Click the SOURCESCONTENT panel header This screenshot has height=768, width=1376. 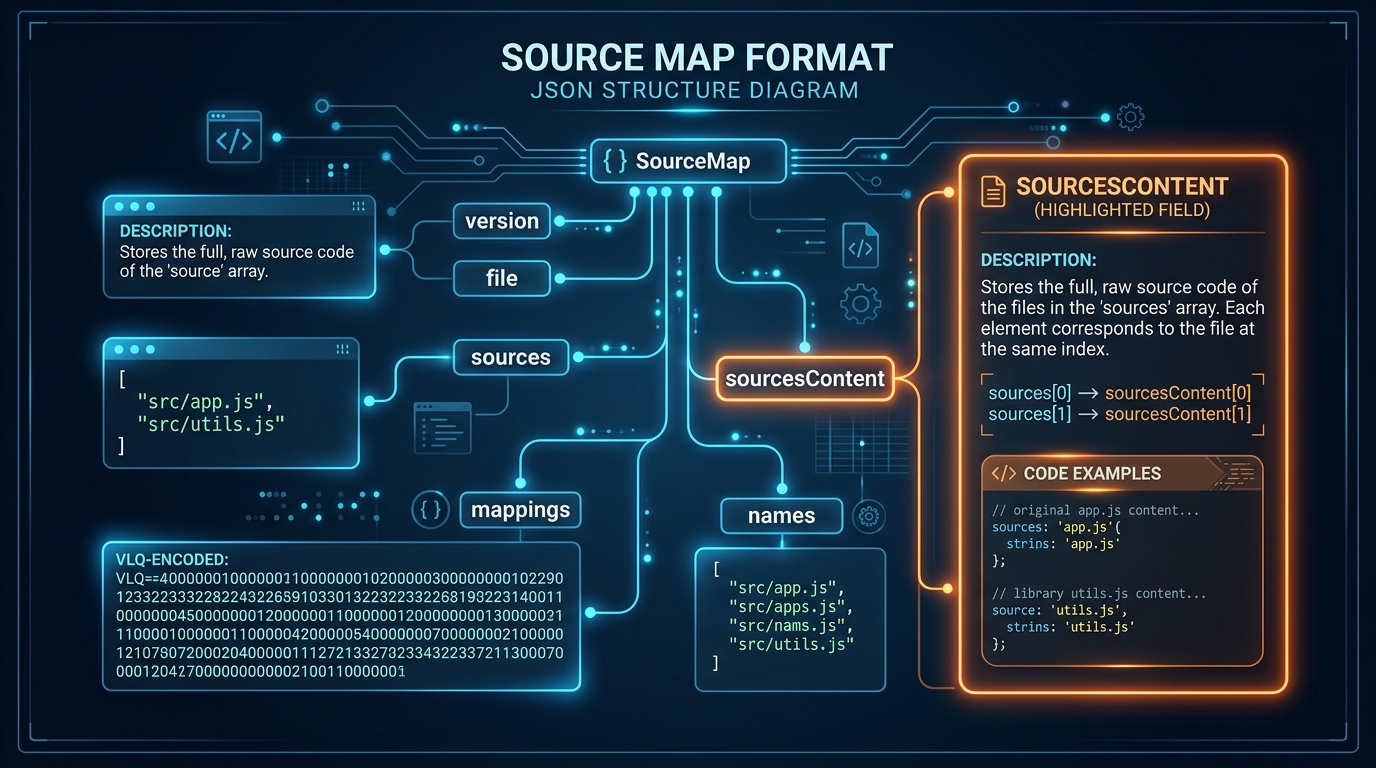pyautogui.click(x=1121, y=187)
